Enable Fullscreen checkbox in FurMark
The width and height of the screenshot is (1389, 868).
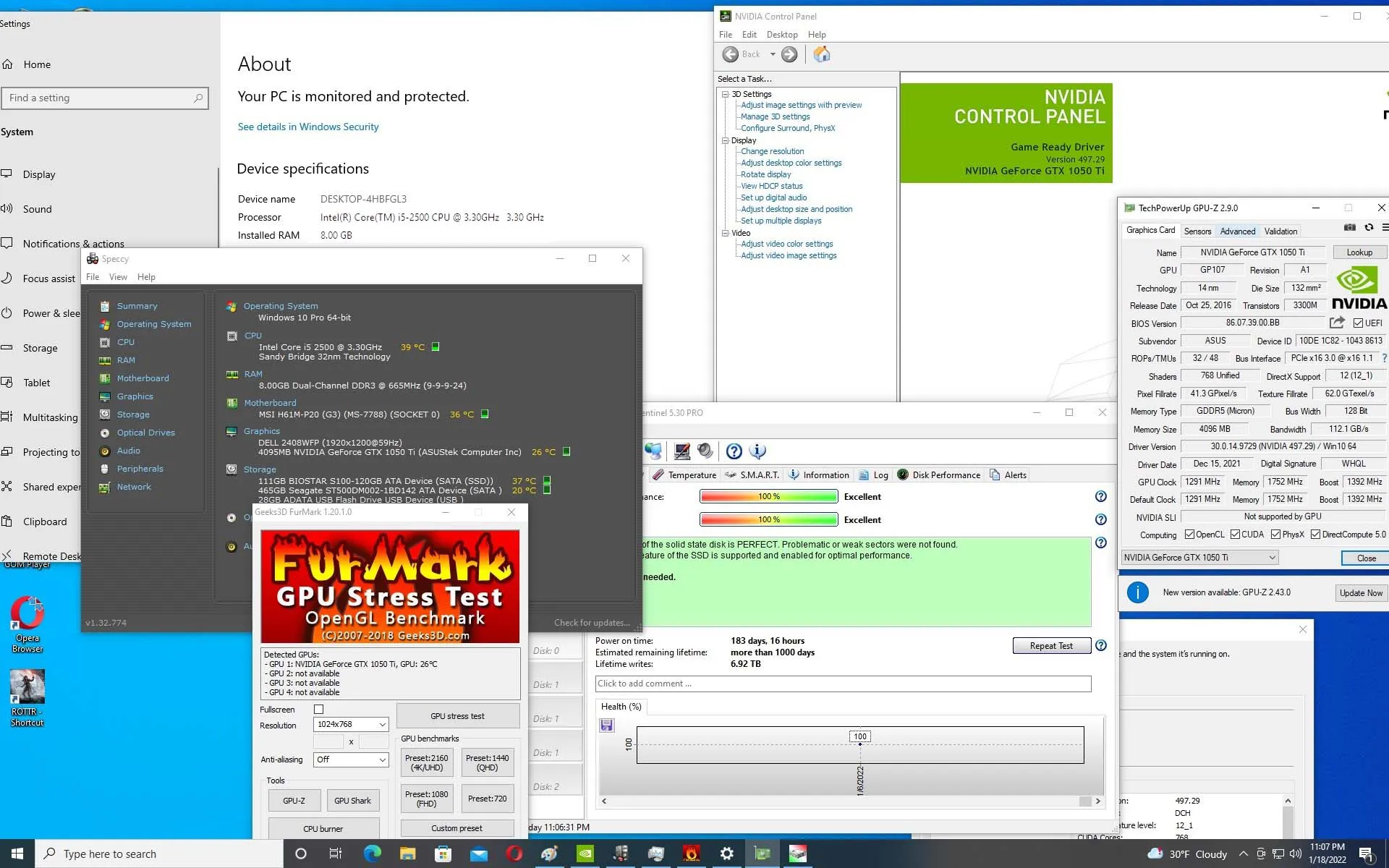coord(319,710)
